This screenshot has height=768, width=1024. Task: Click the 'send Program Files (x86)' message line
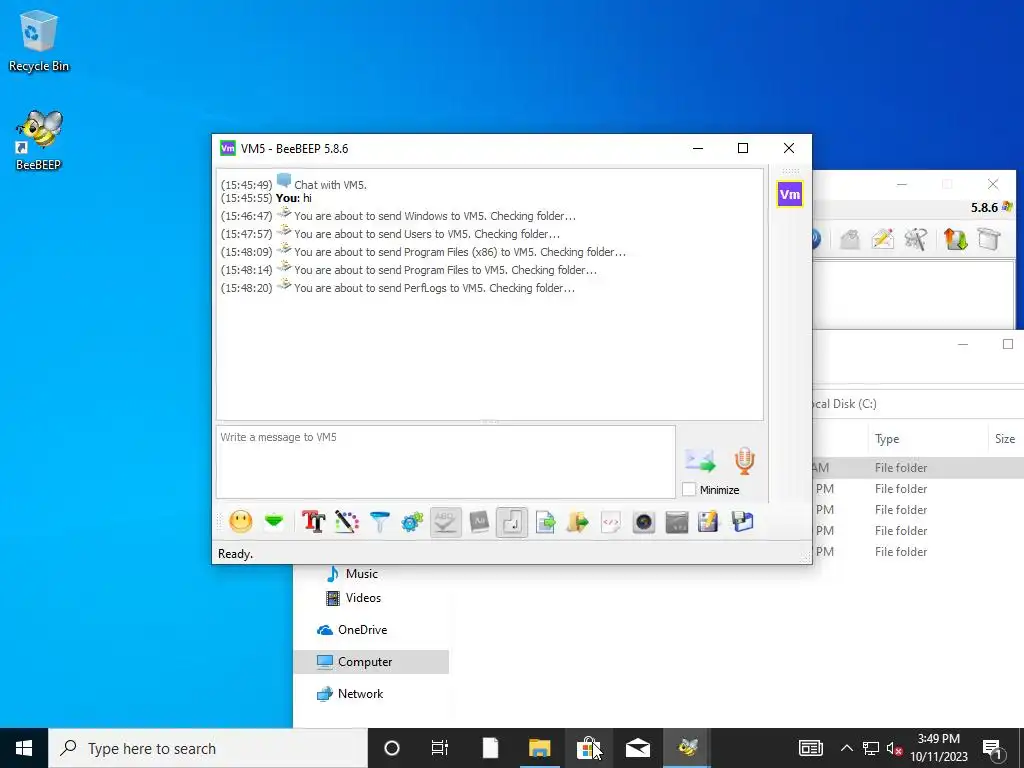point(460,252)
